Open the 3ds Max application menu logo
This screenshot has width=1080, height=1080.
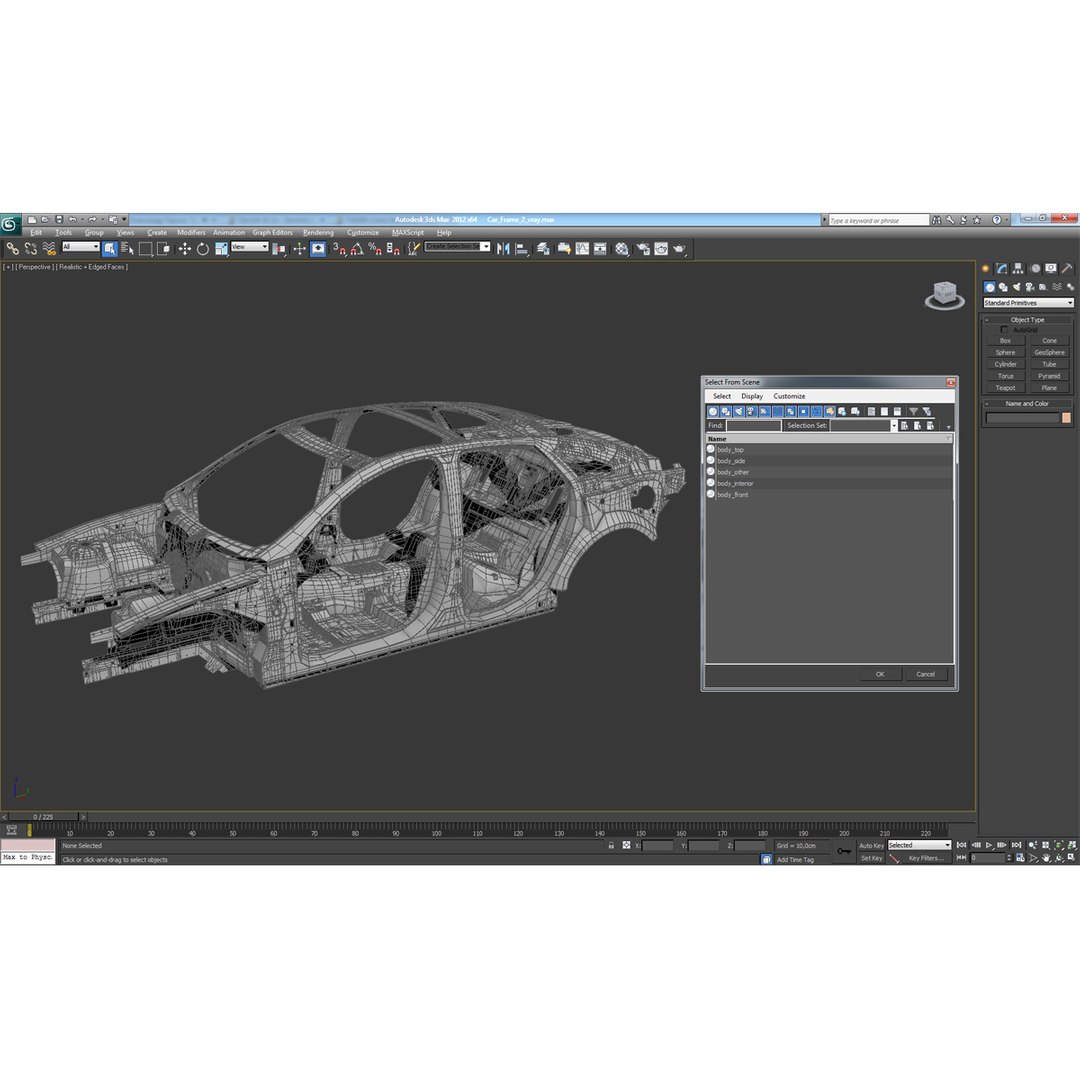(10, 224)
